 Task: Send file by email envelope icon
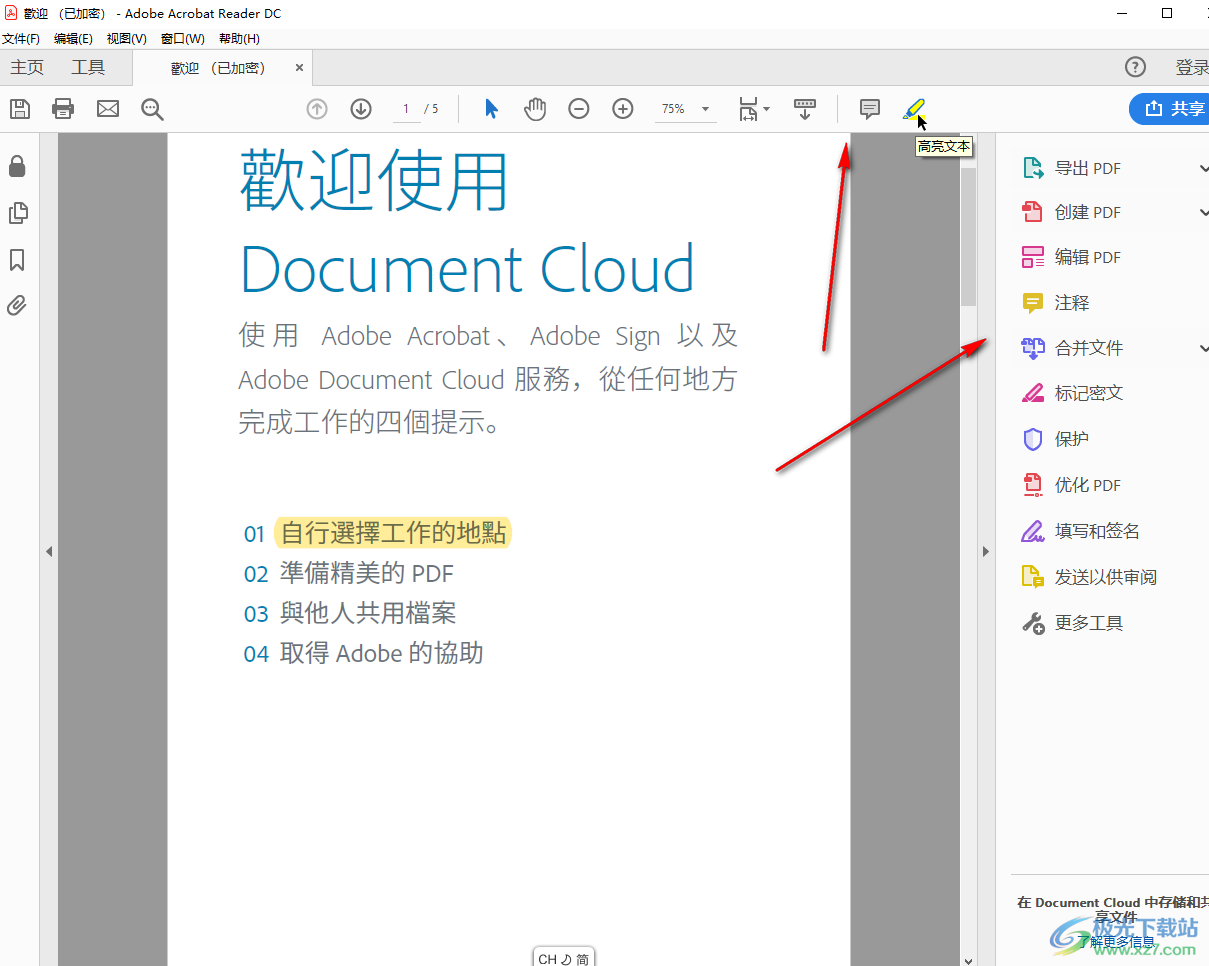pyautogui.click(x=108, y=109)
